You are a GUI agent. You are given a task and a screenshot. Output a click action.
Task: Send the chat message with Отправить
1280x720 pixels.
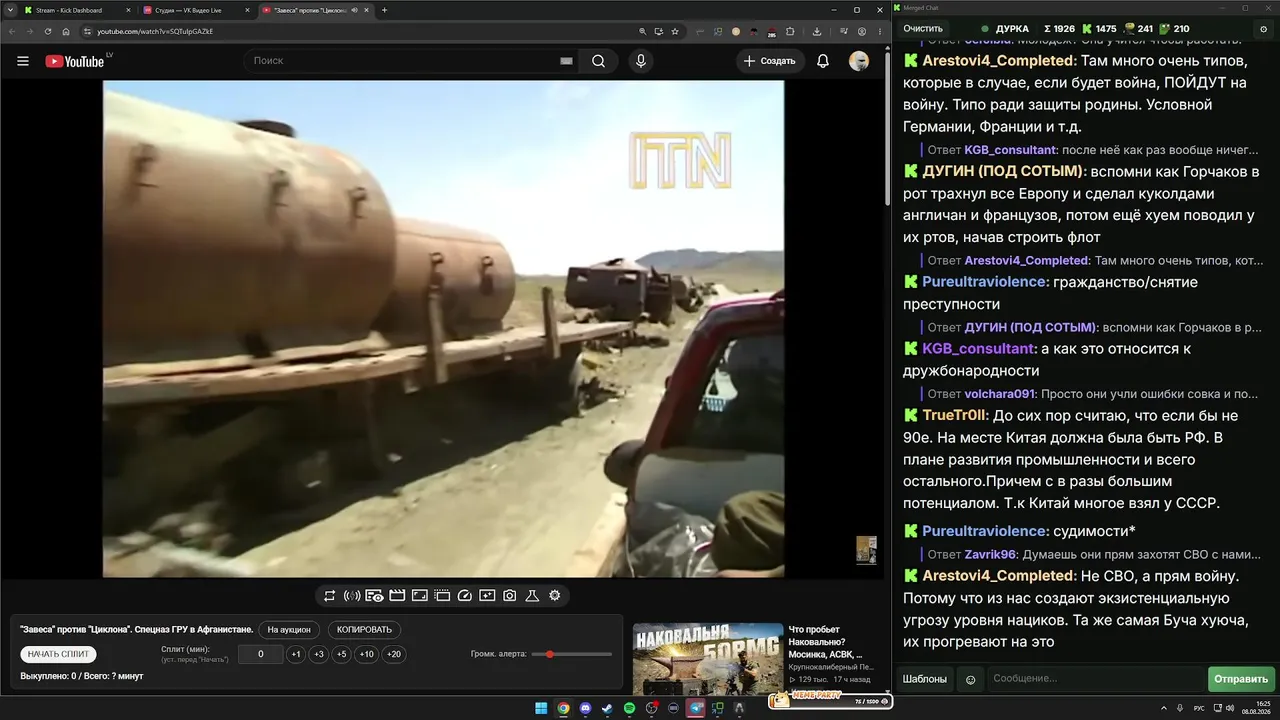pos(1241,679)
